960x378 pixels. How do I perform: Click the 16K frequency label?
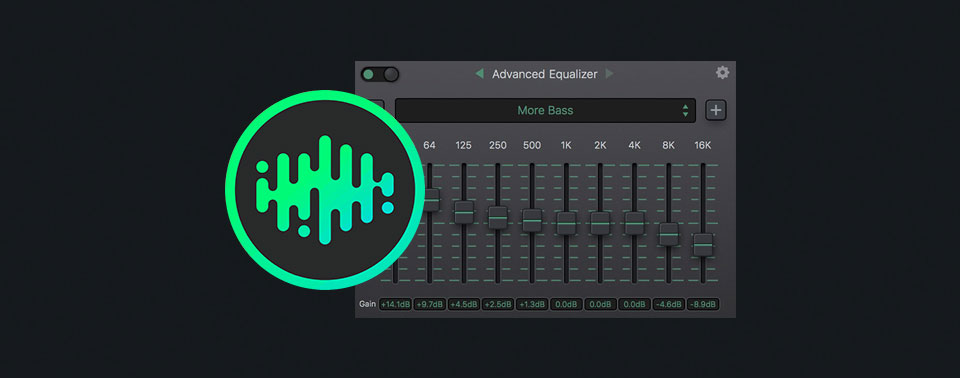703,146
